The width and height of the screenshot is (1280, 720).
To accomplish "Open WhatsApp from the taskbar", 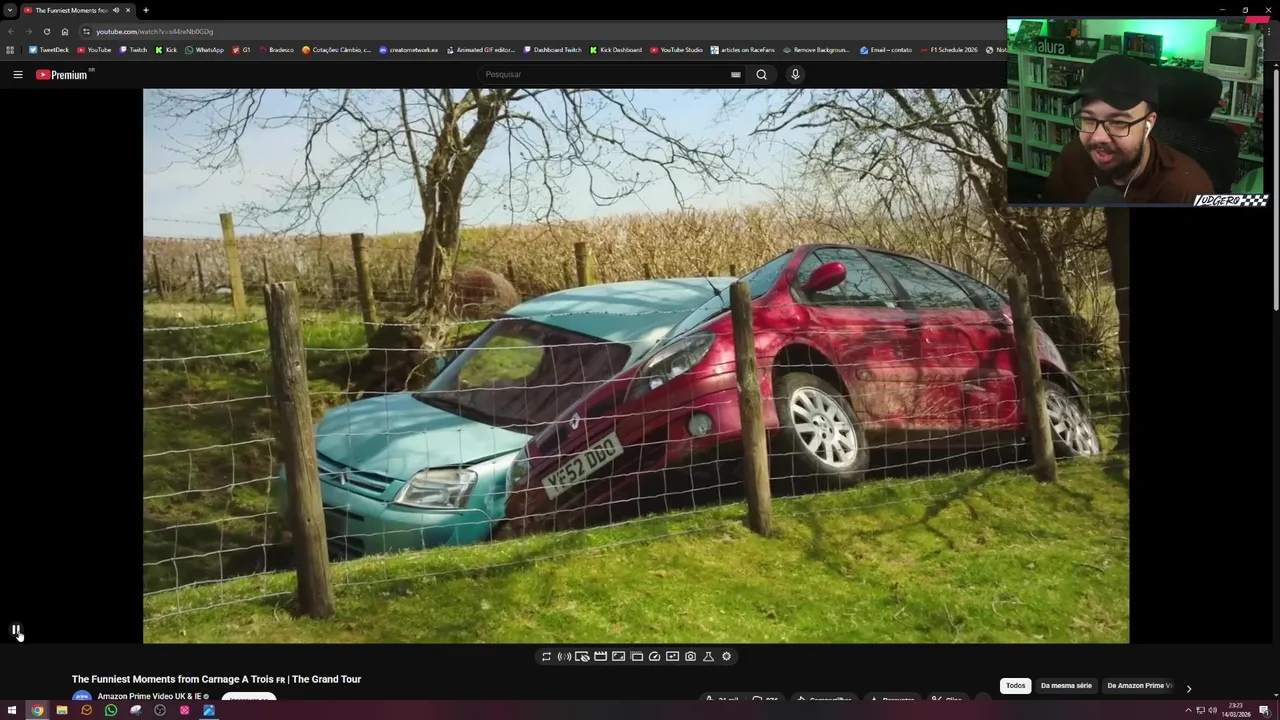I will (x=111, y=710).
